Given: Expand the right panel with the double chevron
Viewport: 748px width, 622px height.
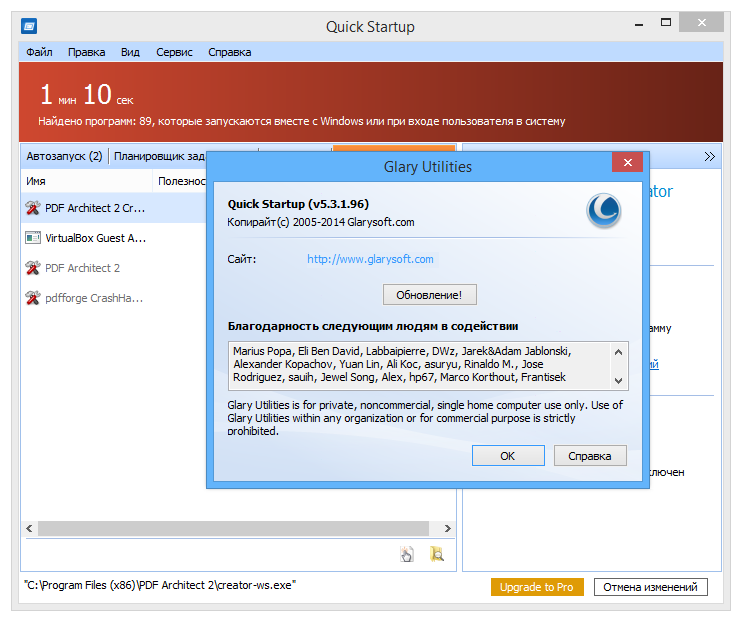Looking at the screenshot, I should coord(709,156).
